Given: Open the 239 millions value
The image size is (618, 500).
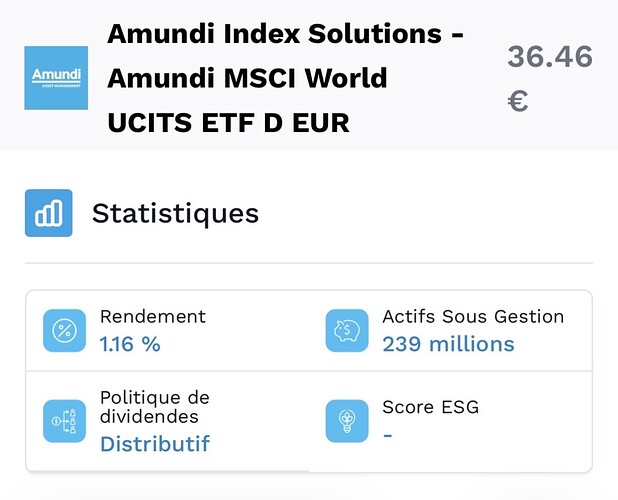Looking at the screenshot, I should click(x=448, y=344).
